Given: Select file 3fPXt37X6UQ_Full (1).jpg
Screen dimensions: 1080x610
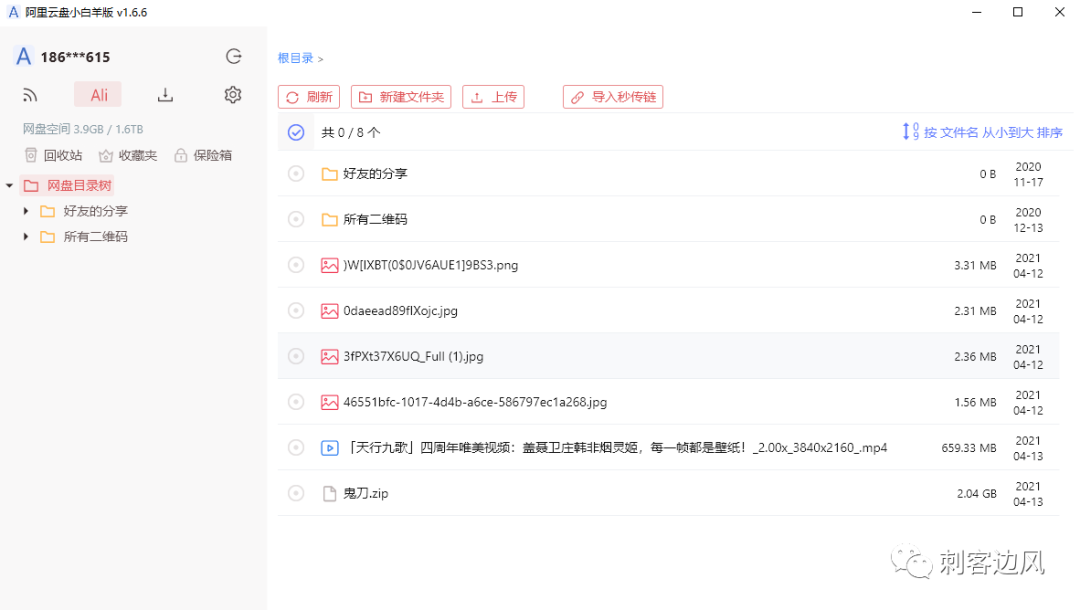Looking at the screenshot, I should pyautogui.click(x=413, y=356).
